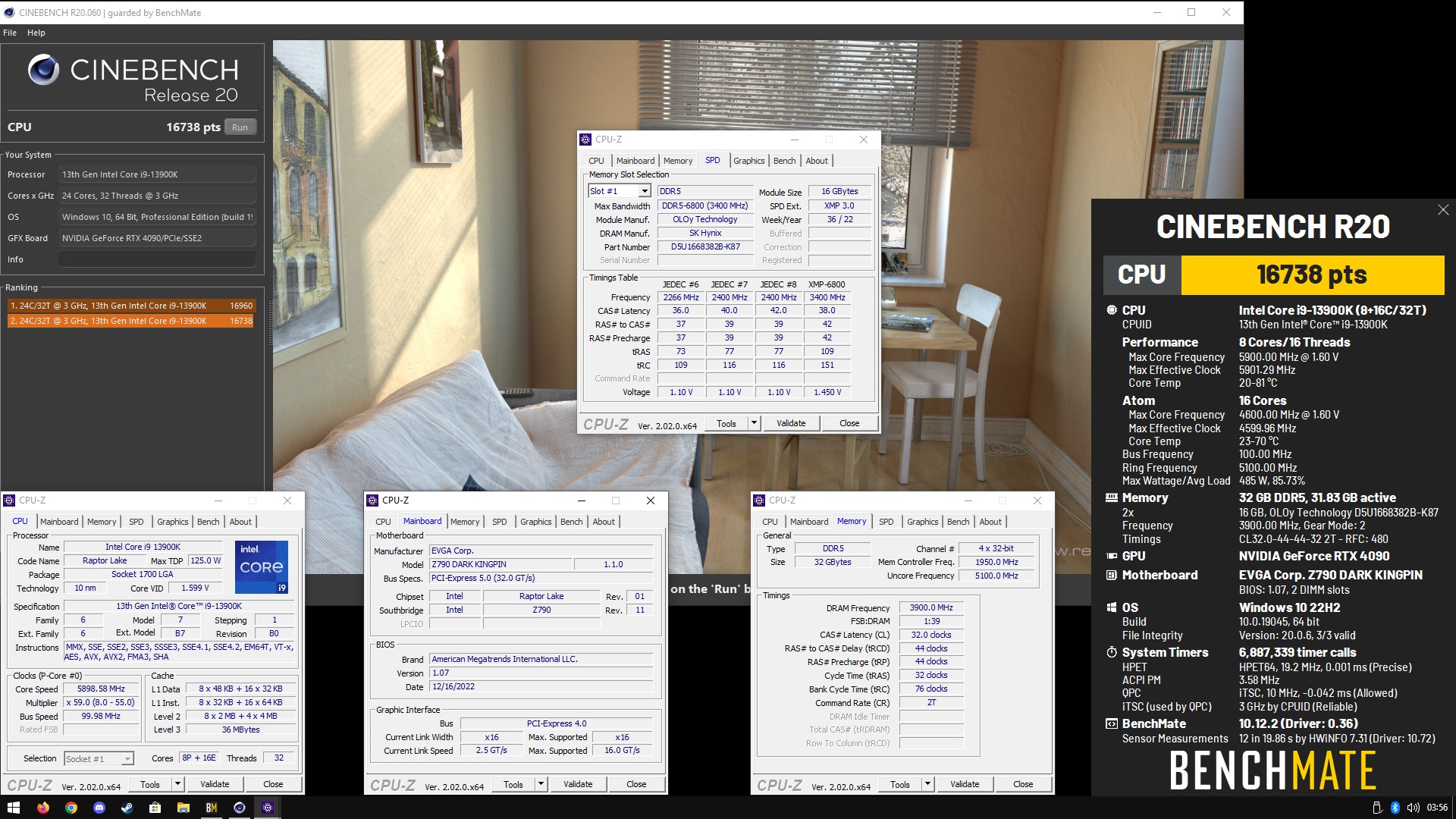Screen dimensions: 1456x819
Task: Open Discord from the taskbar
Action: (x=99, y=808)
